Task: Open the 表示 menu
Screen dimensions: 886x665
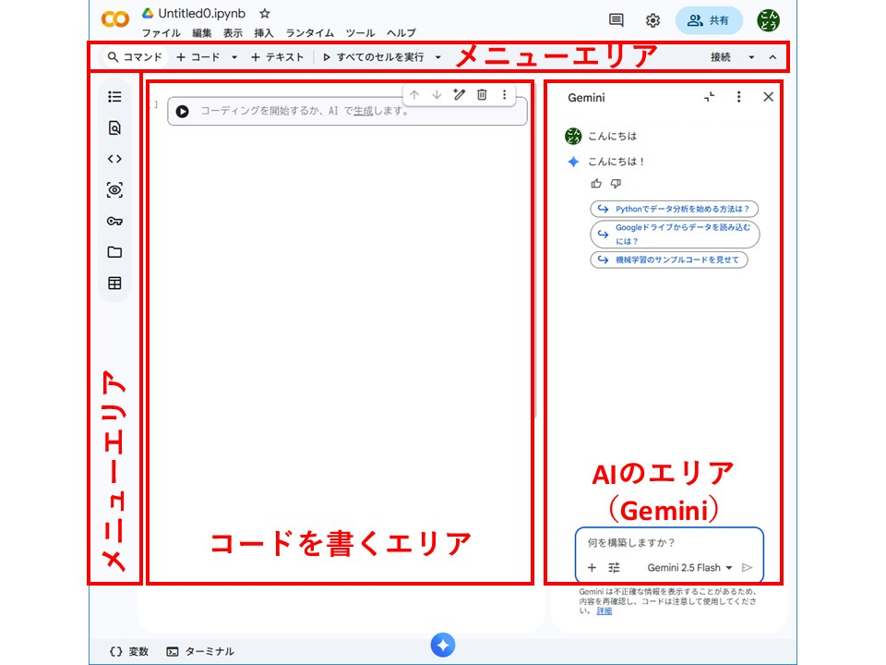Action: 233,33
